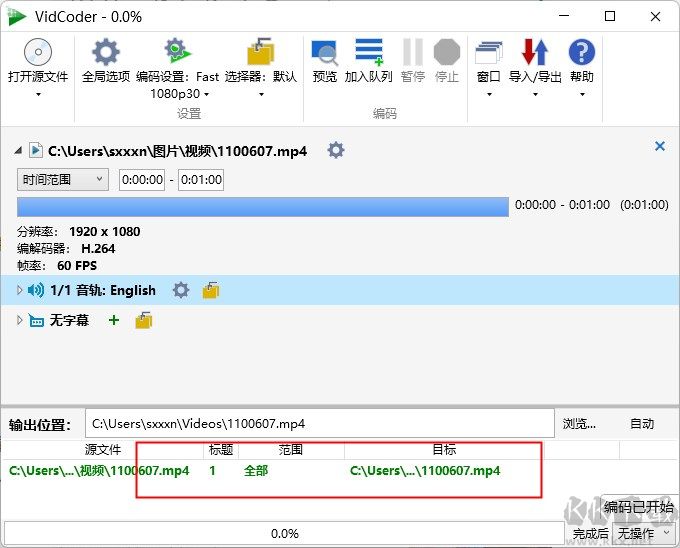
Task: Open the 全局选项 global options gear
Action: click(106, 52)
